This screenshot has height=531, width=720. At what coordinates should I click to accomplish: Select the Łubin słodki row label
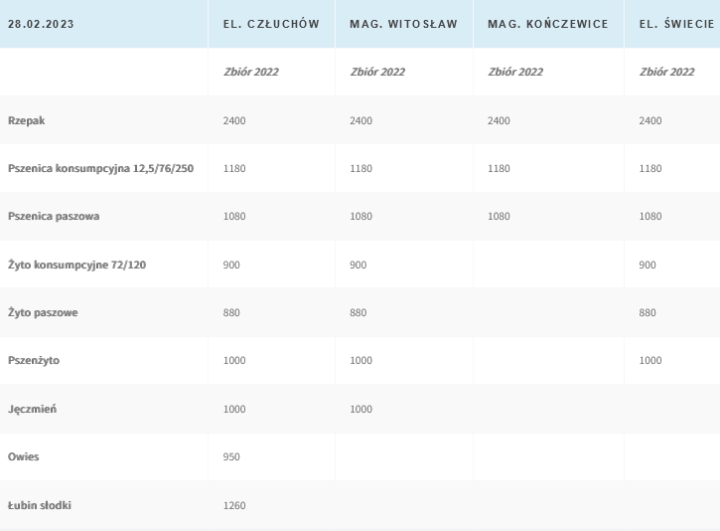tap(40, 505)
